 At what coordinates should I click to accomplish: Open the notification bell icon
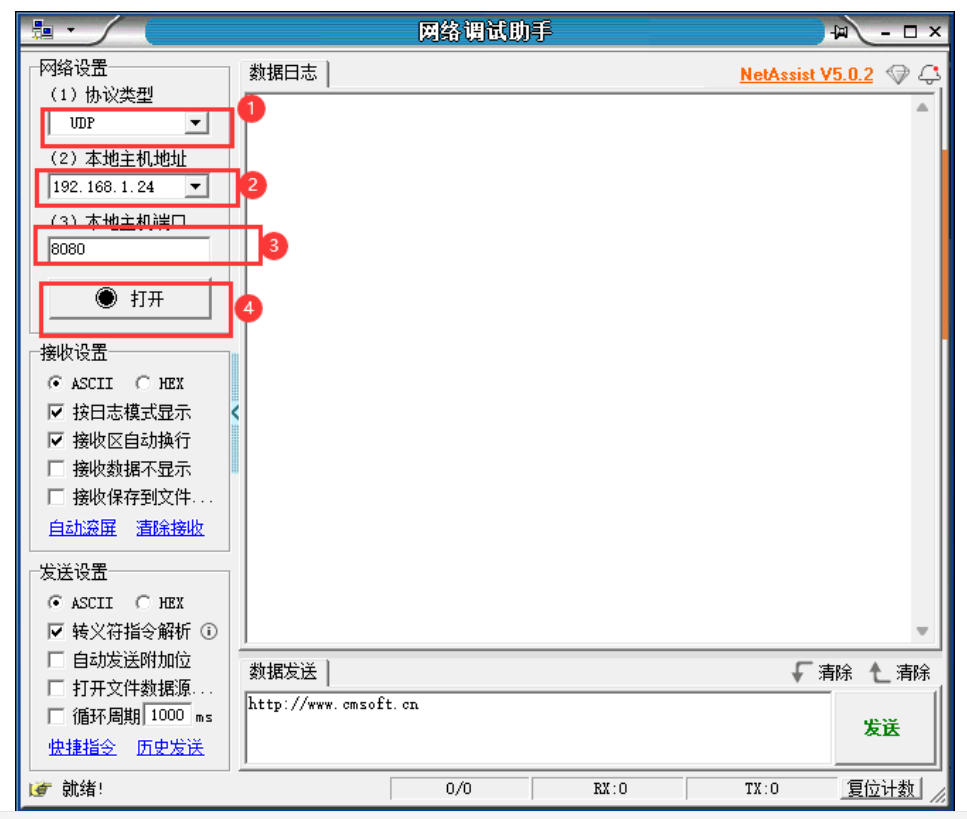tap(929, 74)
